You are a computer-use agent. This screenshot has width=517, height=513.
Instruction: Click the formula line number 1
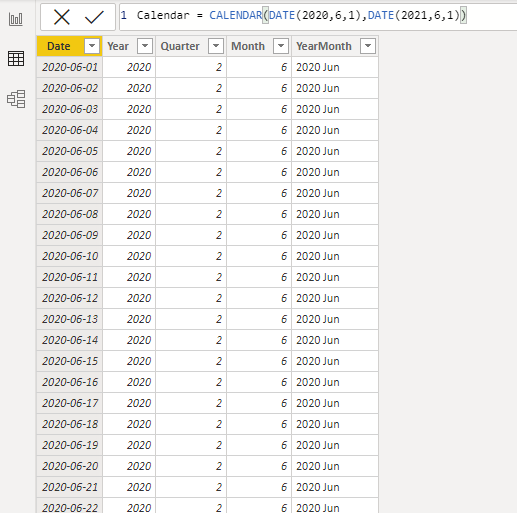[124, 15]
